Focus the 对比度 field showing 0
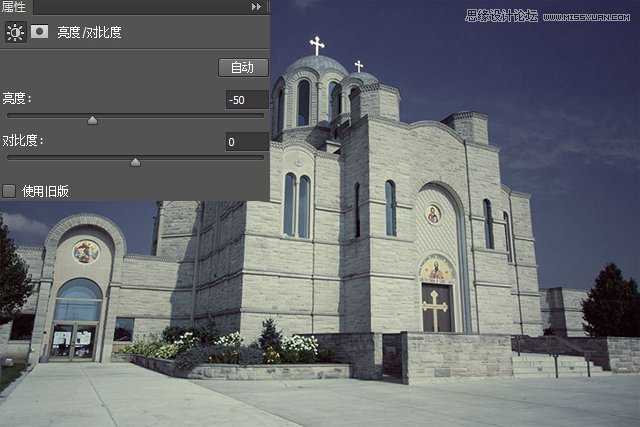This screenshot has height=427, width=640. 247,142
